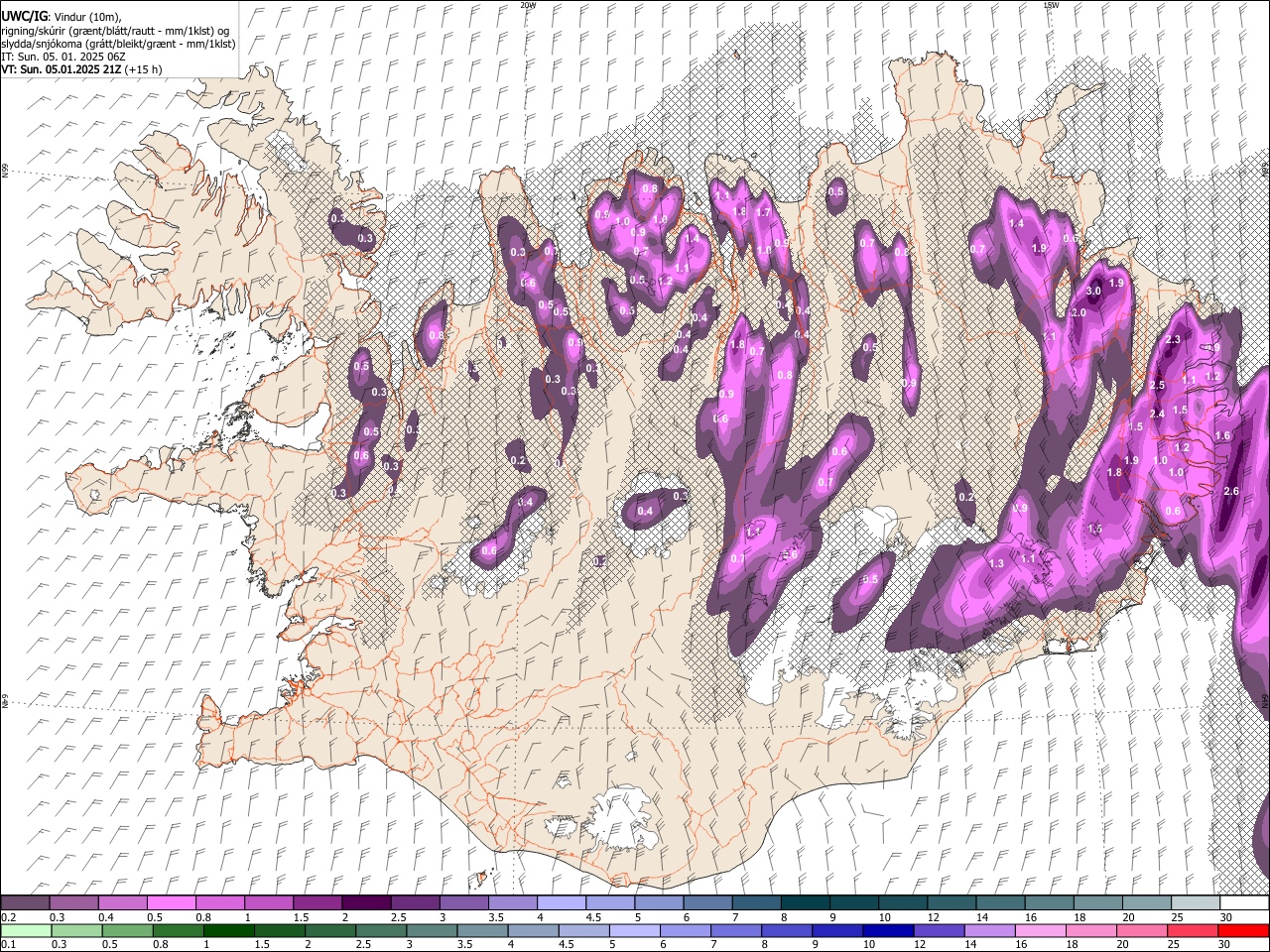
Task: Click the snow scale swatch for 0.2–0.3 mm
Action: [26, 903]
